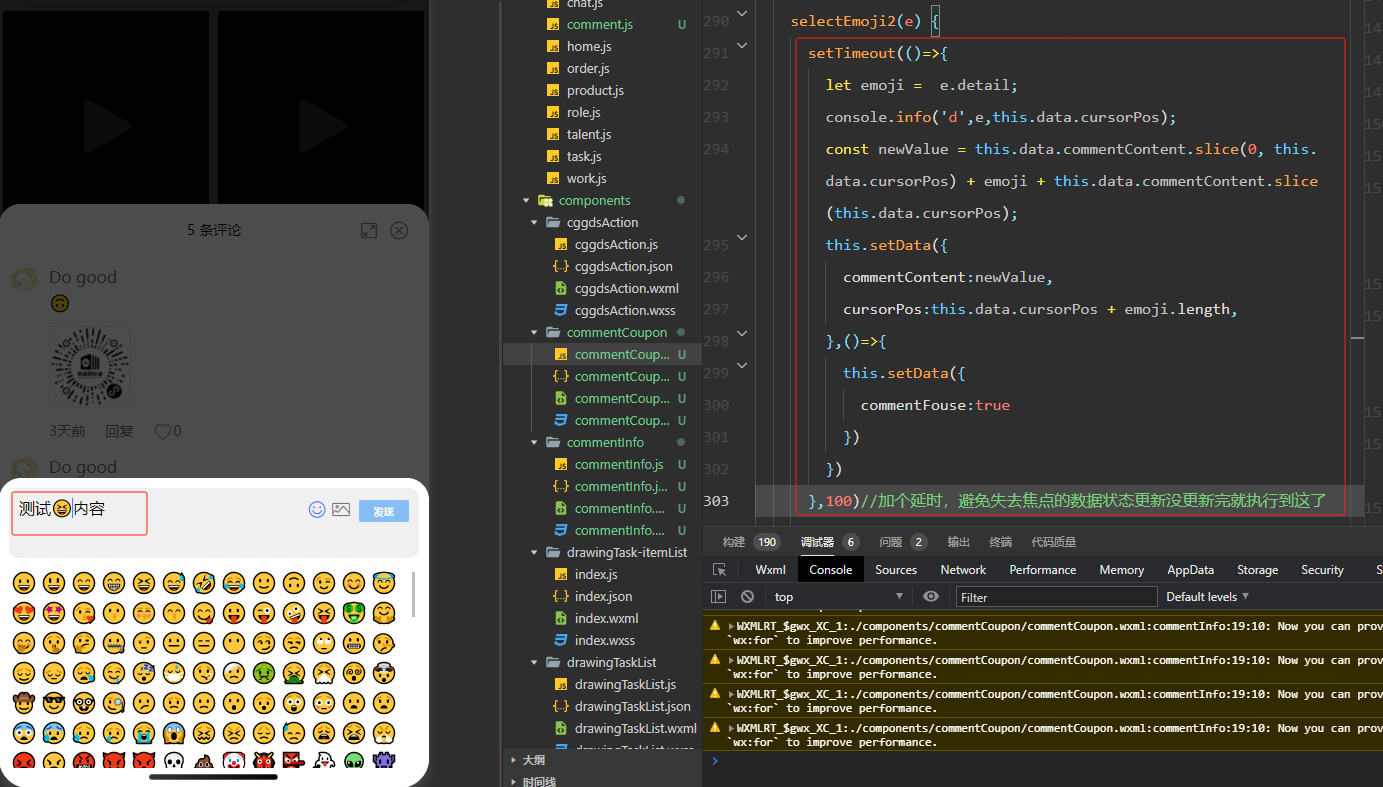Collapse the components folder in file tree
Viewport: 1383px width, 787px height.
(526, 200)
